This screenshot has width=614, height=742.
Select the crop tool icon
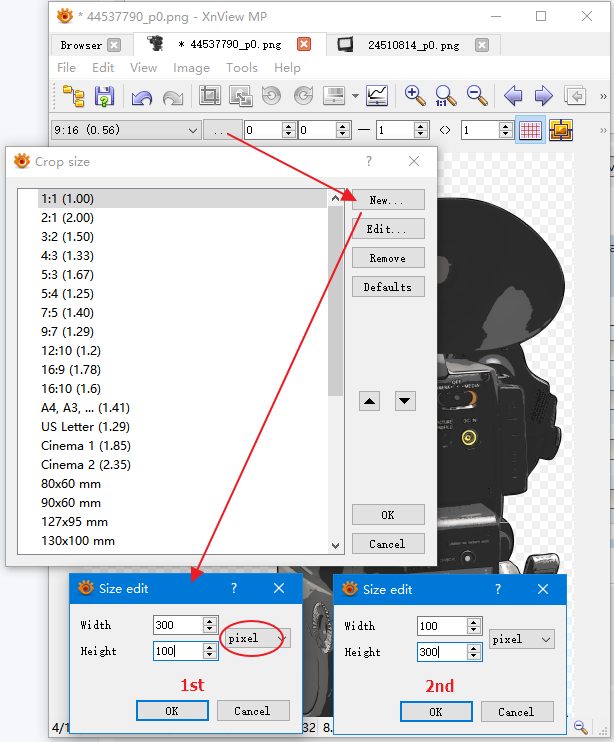click(210, 96)
